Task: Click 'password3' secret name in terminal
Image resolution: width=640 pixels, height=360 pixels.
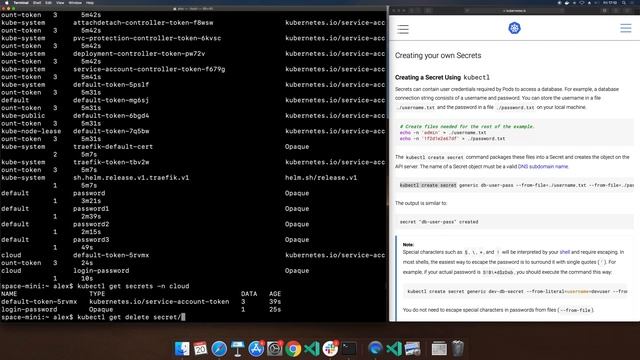Action: [x=91, y=240]
